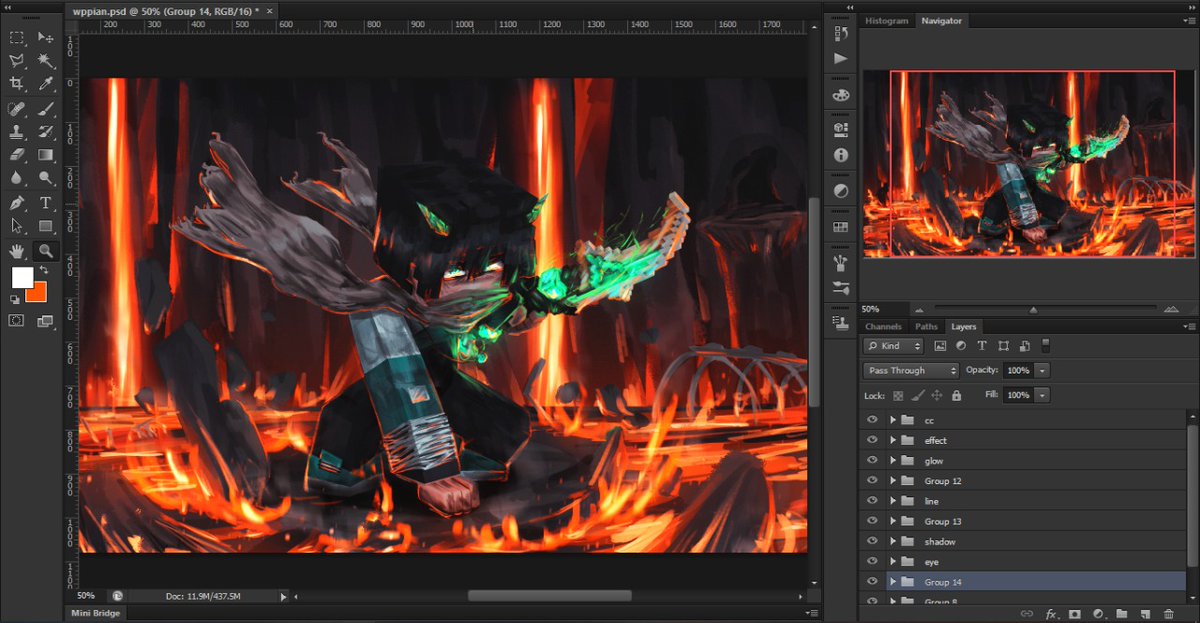Hide the effect layer group
Viewport: 1200px width, 623px height.
coord(872,440)
